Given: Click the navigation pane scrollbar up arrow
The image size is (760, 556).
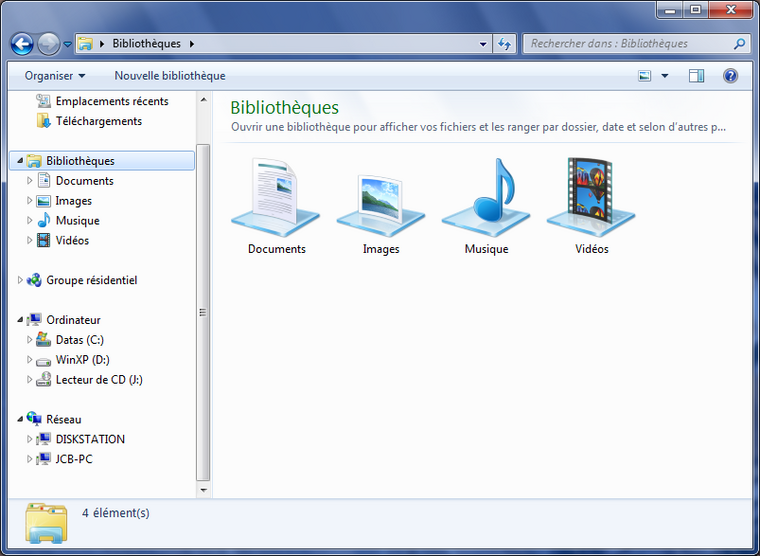Looking at the screenshot, I should click(x=204, y=99).
